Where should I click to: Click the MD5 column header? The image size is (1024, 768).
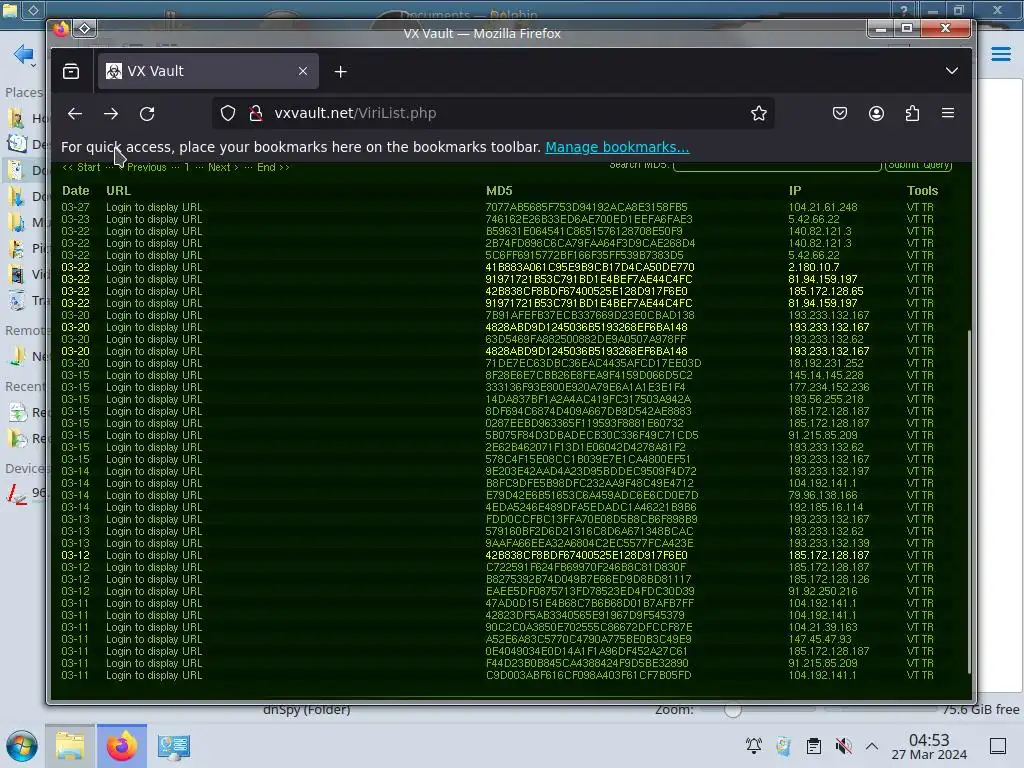coord(499,191)
